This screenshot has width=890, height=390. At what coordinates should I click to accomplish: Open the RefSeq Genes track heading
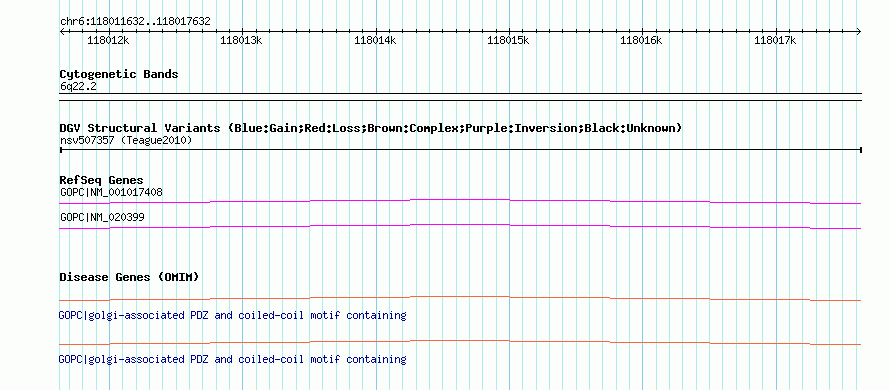pos(102,181)
